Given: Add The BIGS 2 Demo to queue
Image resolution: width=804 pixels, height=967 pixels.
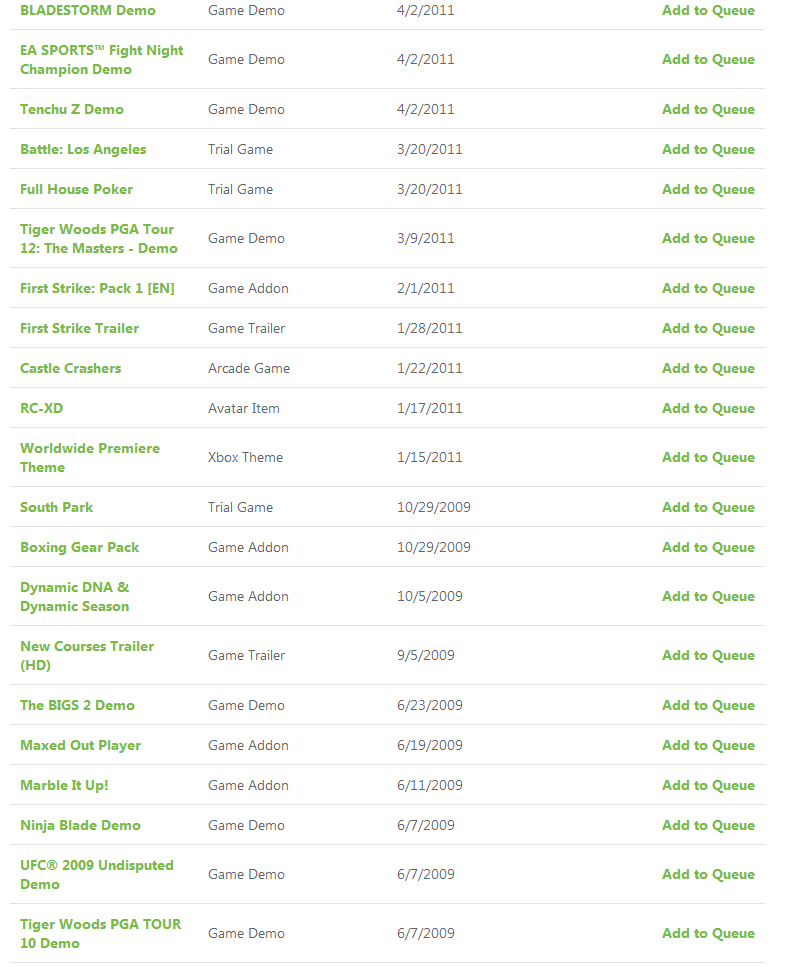Looking at the screenshot, I should pyautogui.click(x=708, y=706).
